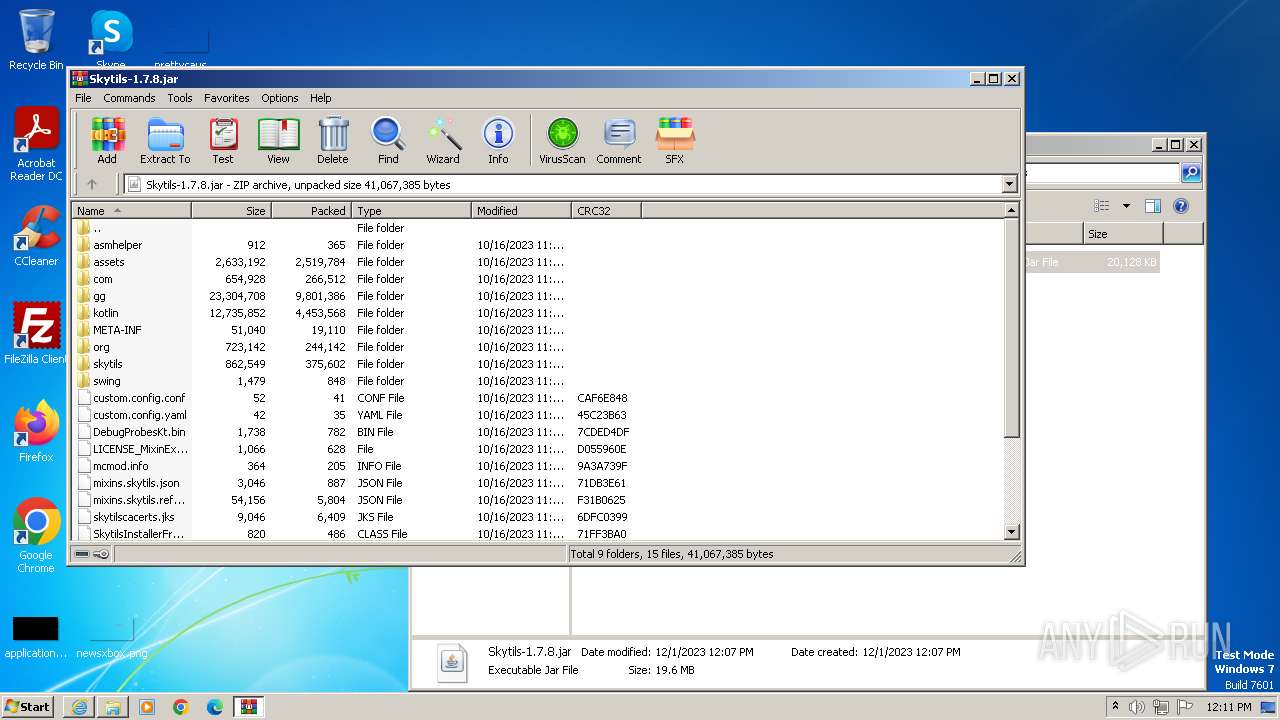Select mixins.skytils.json file
Image resolution: width=1280 pixels, height=720 pixels.
click(136, 483)
